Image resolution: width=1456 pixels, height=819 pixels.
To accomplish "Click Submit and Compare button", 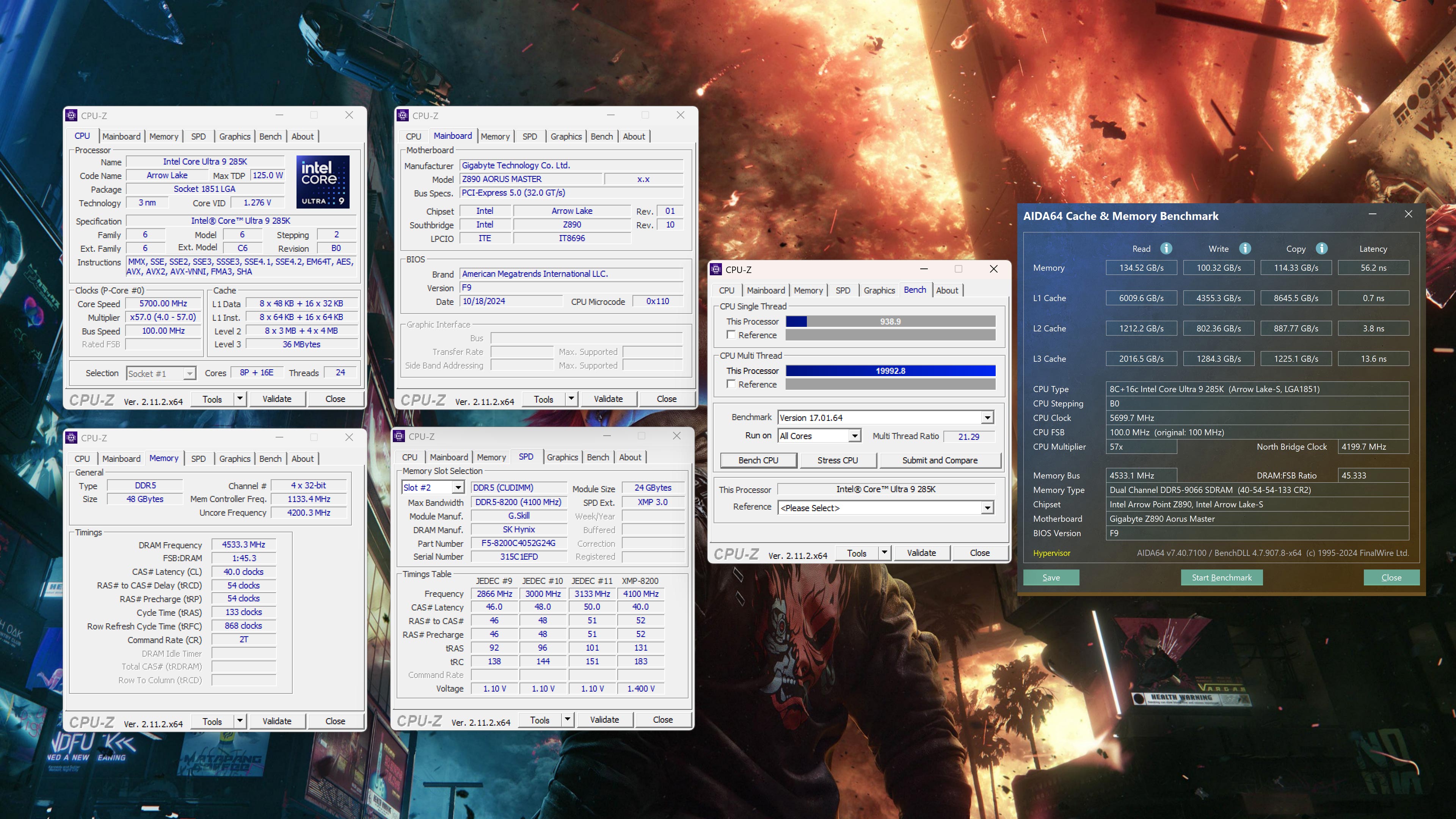I will (940, 460).
